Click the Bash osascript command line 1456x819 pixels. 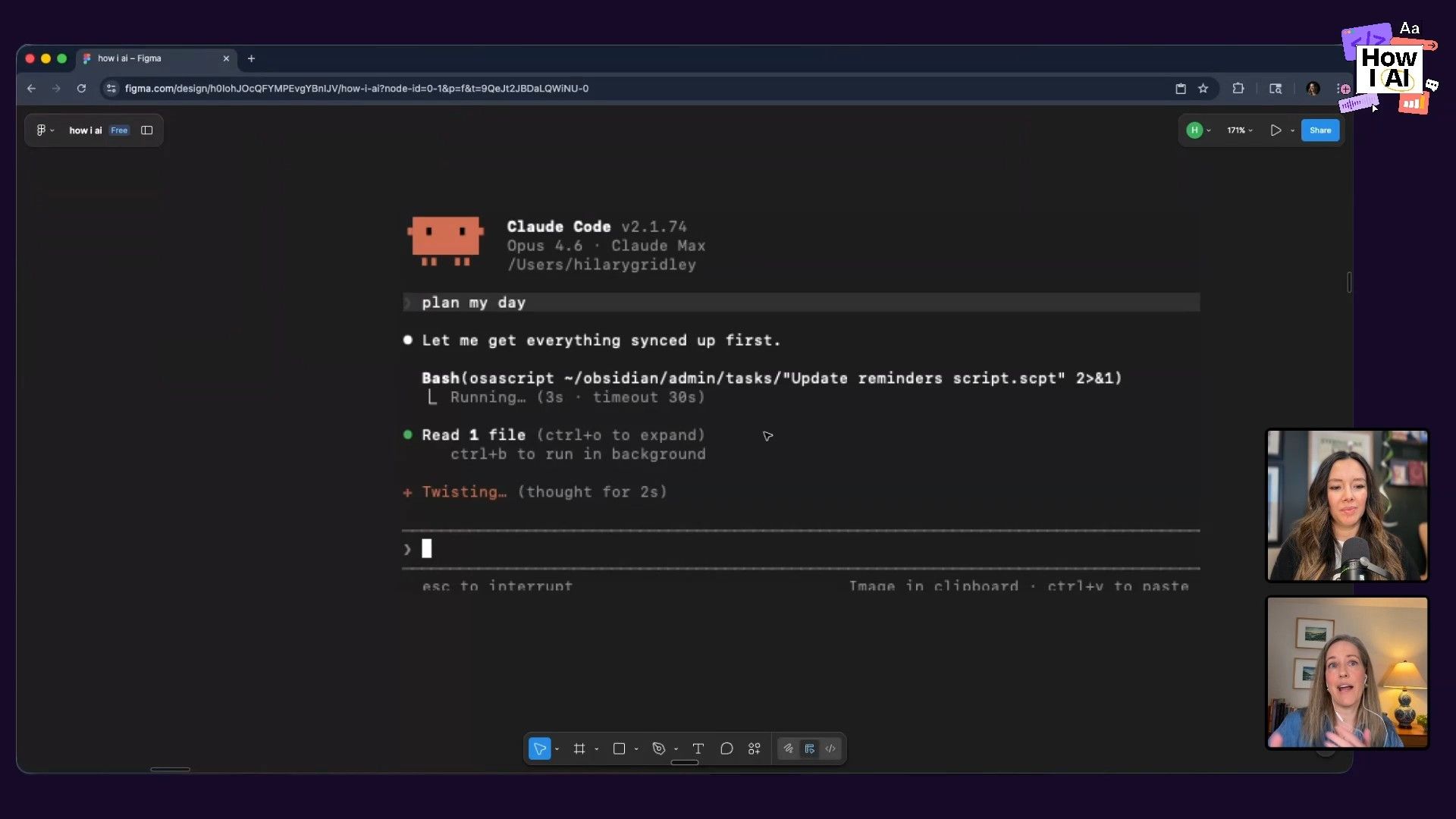[772, 378]
